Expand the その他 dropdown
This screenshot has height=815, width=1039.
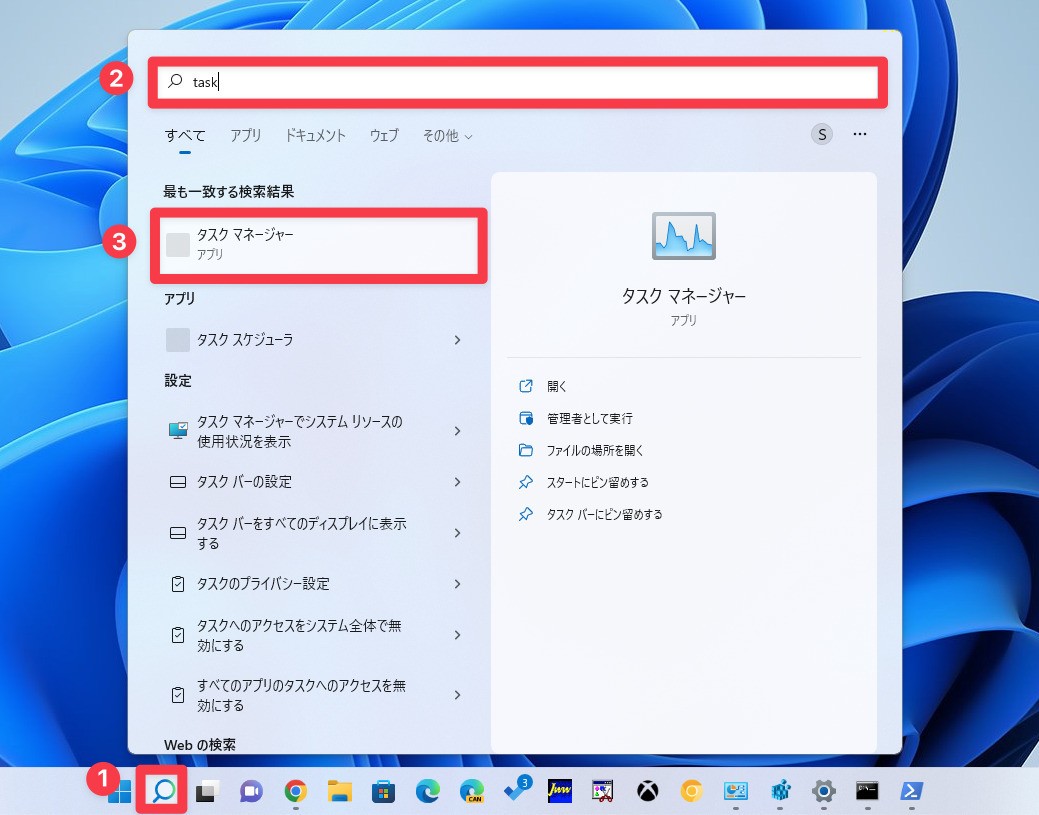click(447, 136)
